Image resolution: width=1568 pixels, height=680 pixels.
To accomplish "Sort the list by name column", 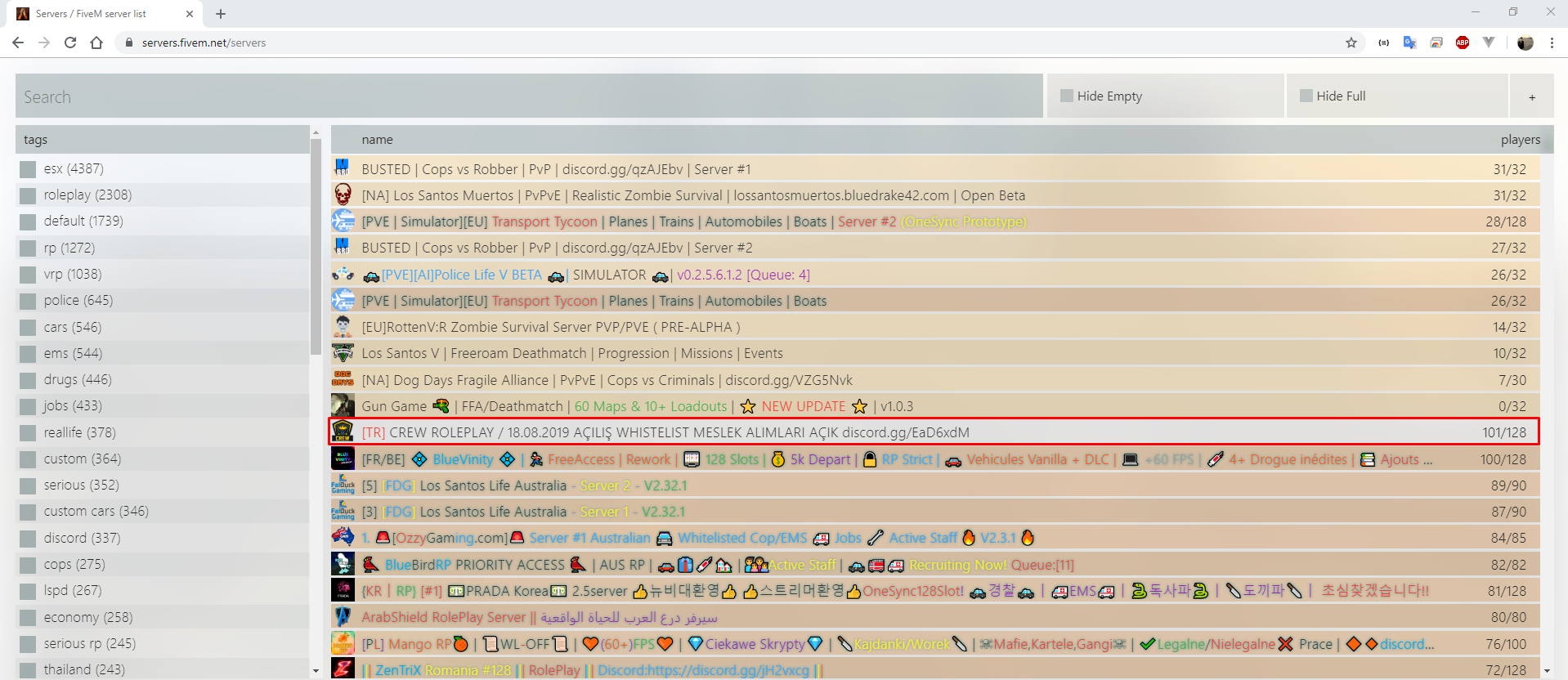I will 378,140.
